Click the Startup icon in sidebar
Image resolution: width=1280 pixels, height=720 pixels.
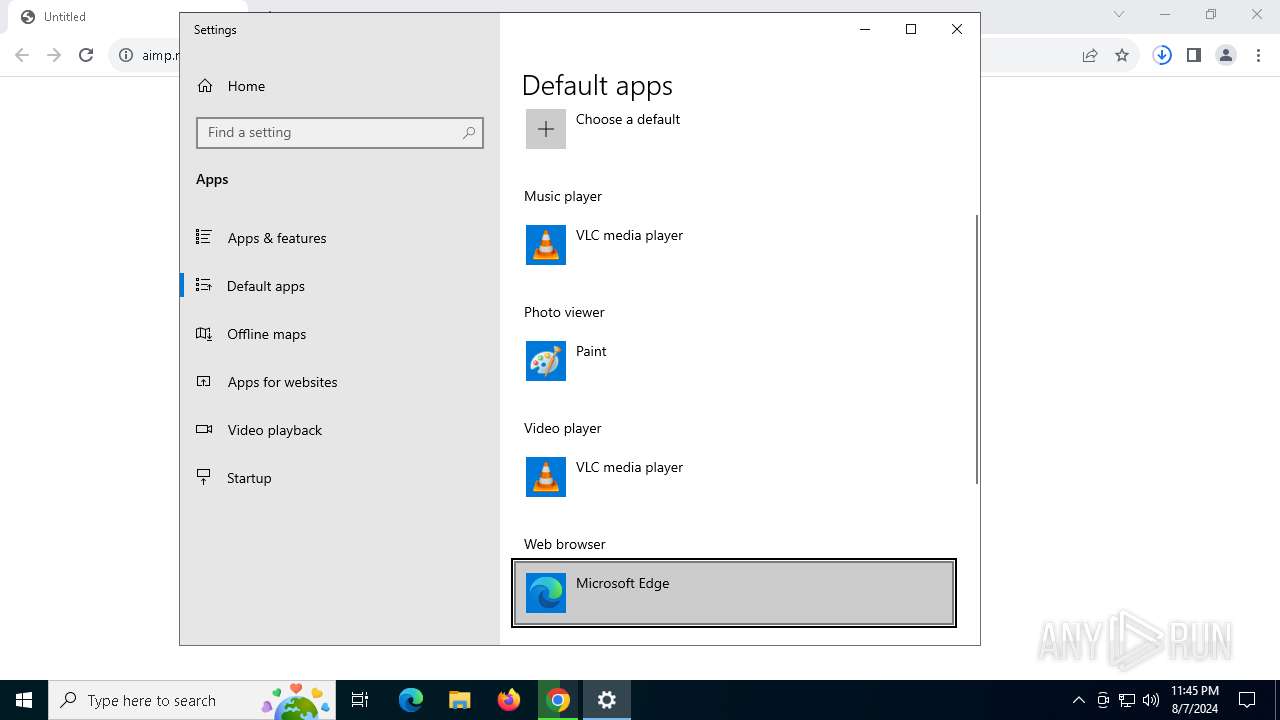tap(204, 477)
